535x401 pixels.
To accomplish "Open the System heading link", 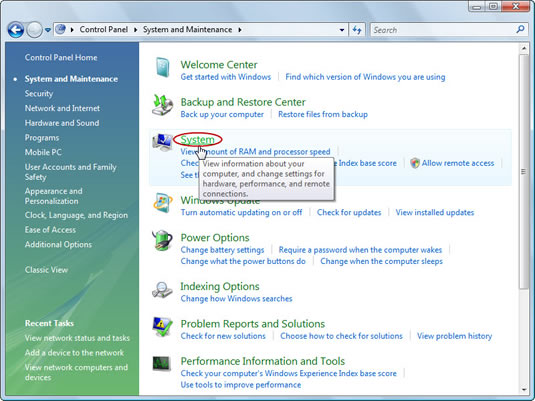I will point(197,140).
